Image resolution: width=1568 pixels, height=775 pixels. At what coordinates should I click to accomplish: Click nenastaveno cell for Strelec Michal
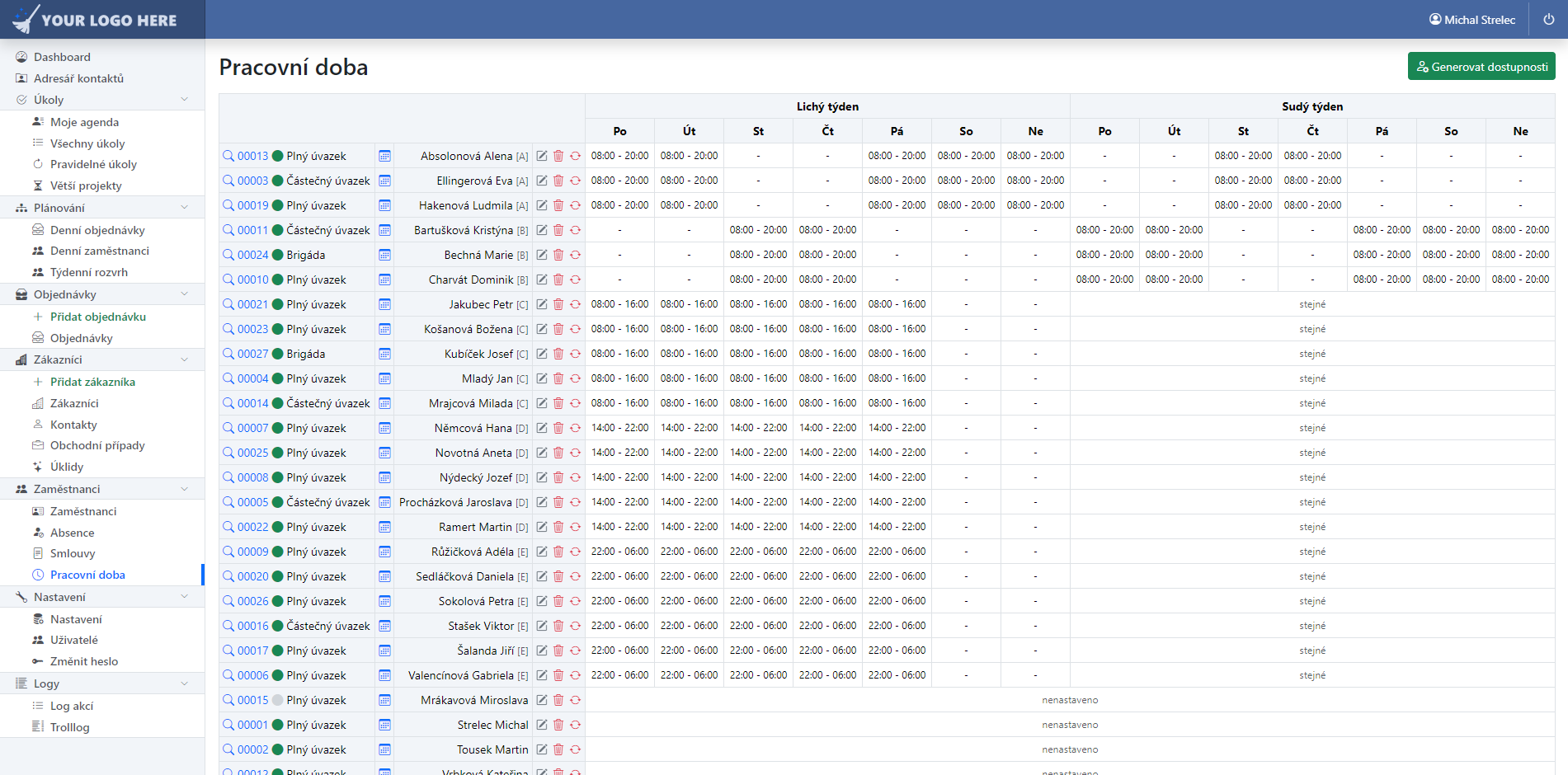[1070, 725]
